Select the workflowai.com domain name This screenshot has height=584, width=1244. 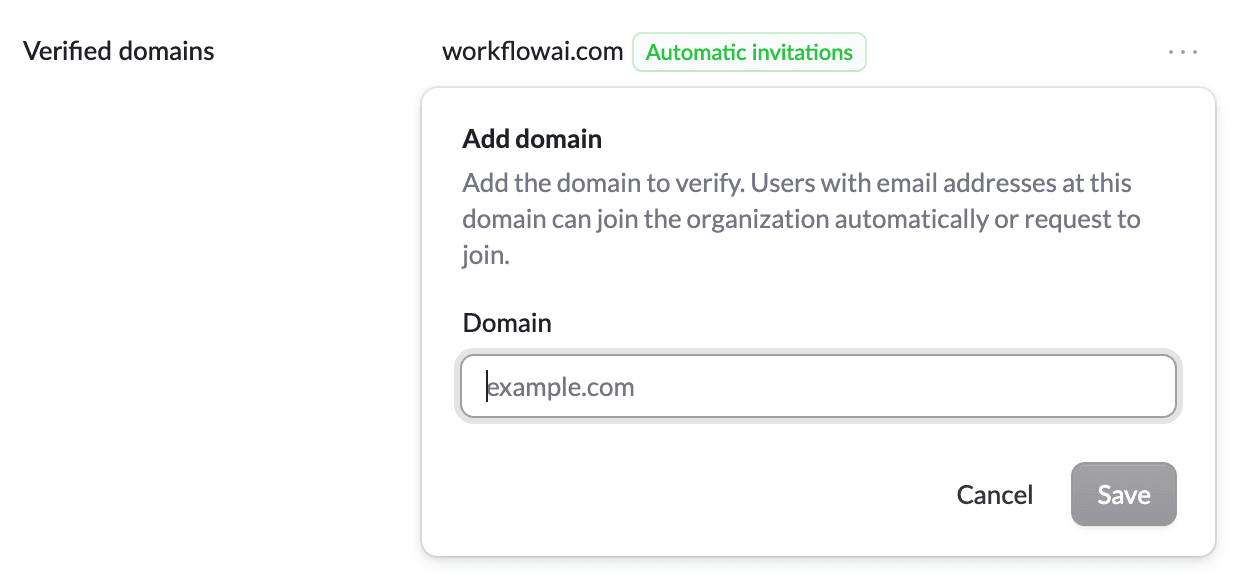pyautogui.click(x=532, y=52)
